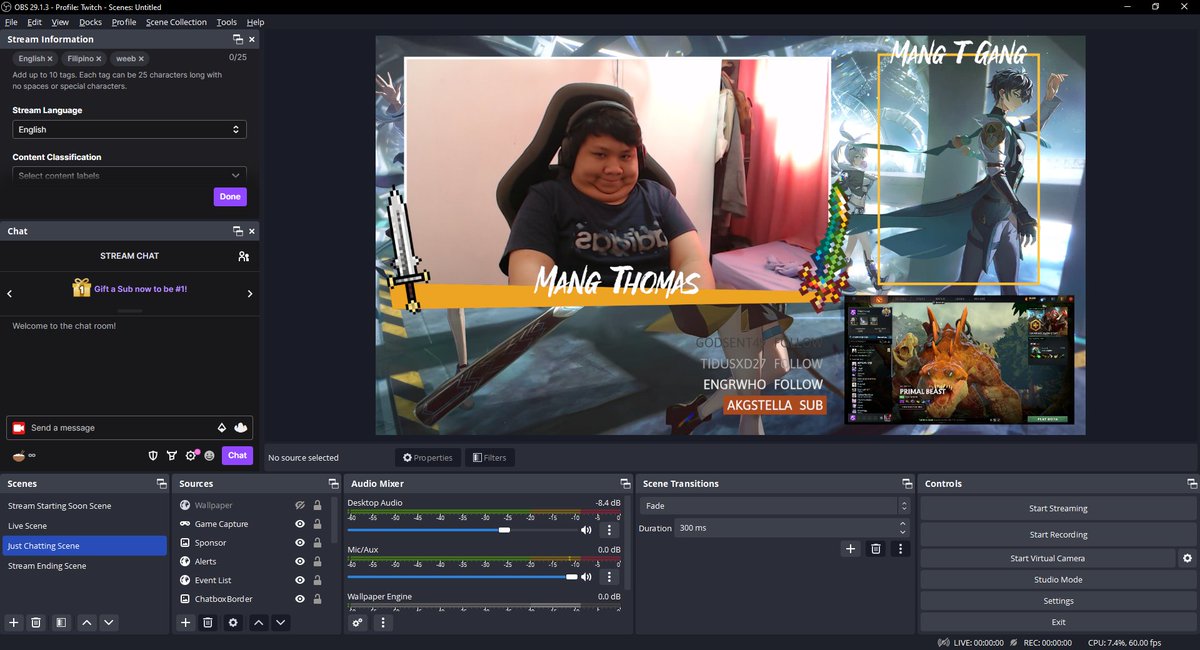Open scene filters icon in the Scenes panel
1200x650 pixels.
tap(61, 622)
